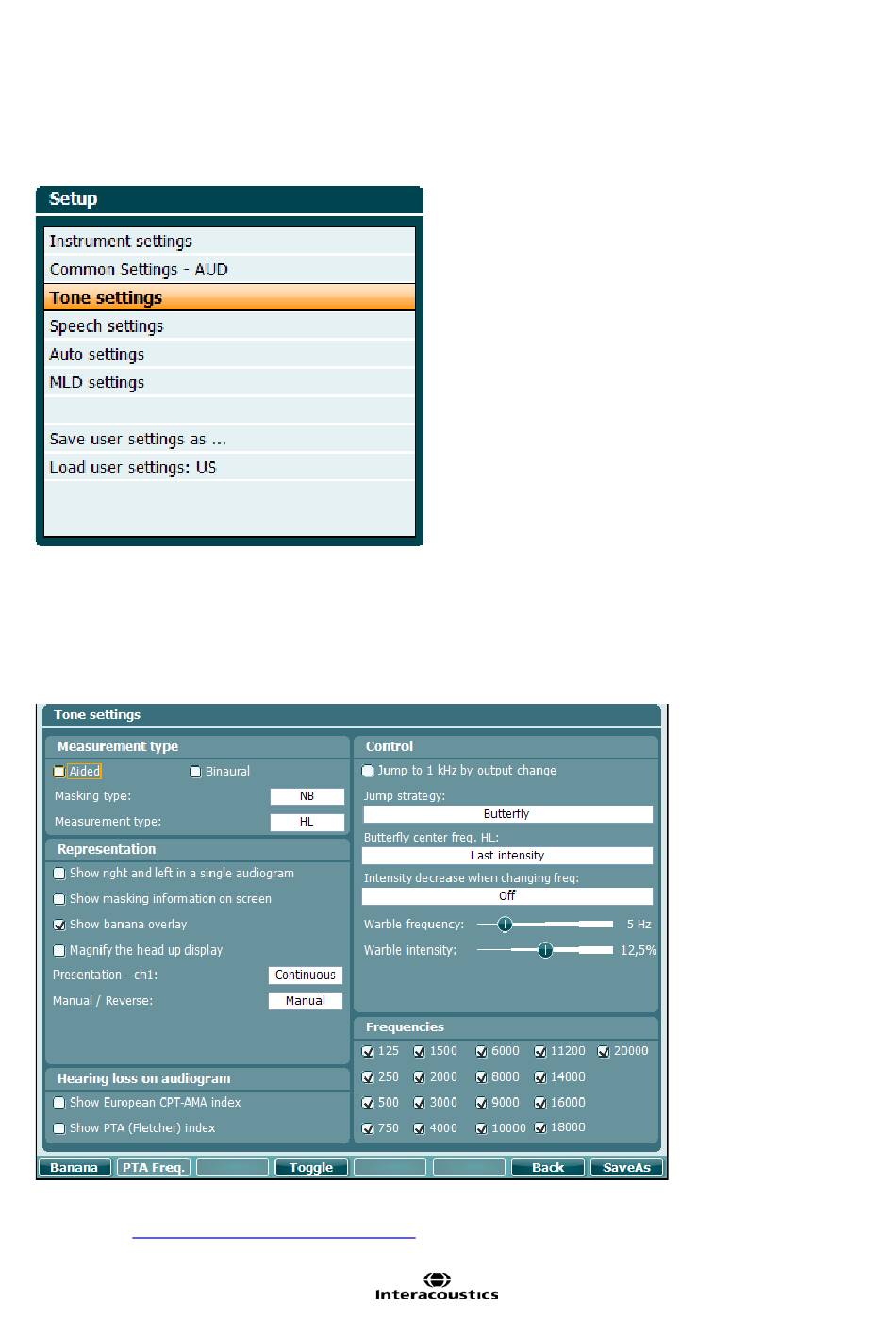Click the Interacoustics logo
The image size is (896, 1318).
pos(437,1286)
